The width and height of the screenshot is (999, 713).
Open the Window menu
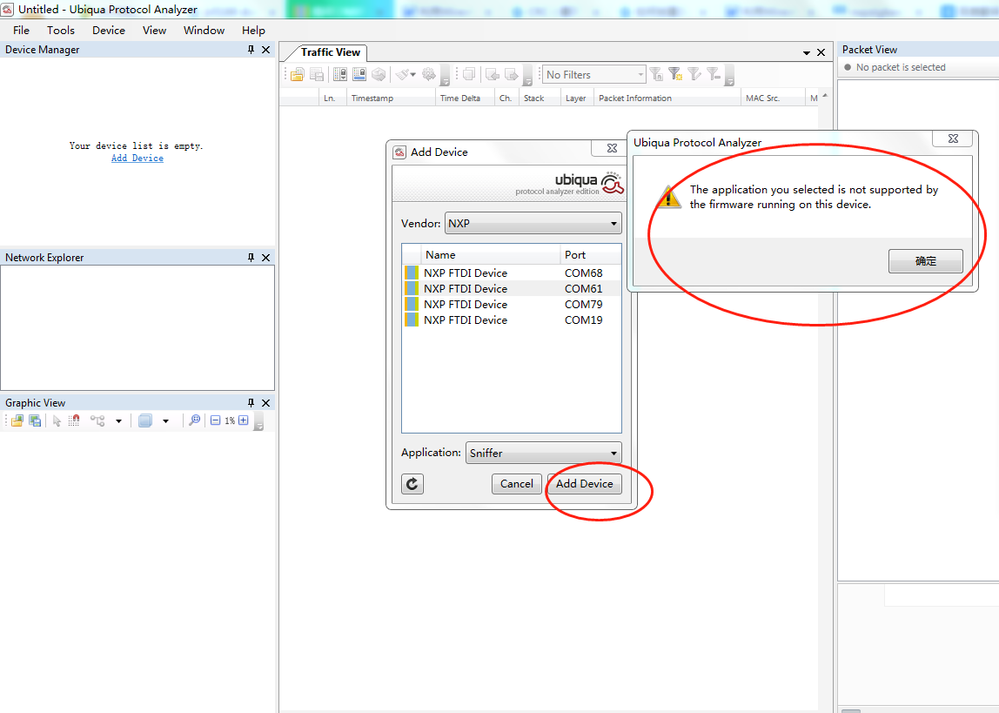click(204, 31)
